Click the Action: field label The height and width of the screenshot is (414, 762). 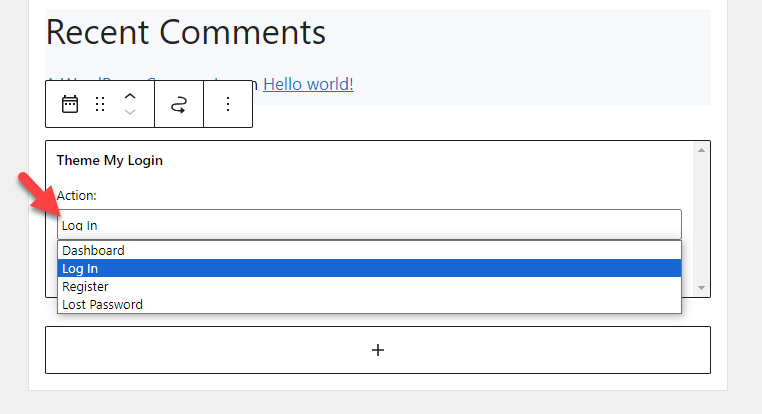pyautogui.click(x=76, y=195)
